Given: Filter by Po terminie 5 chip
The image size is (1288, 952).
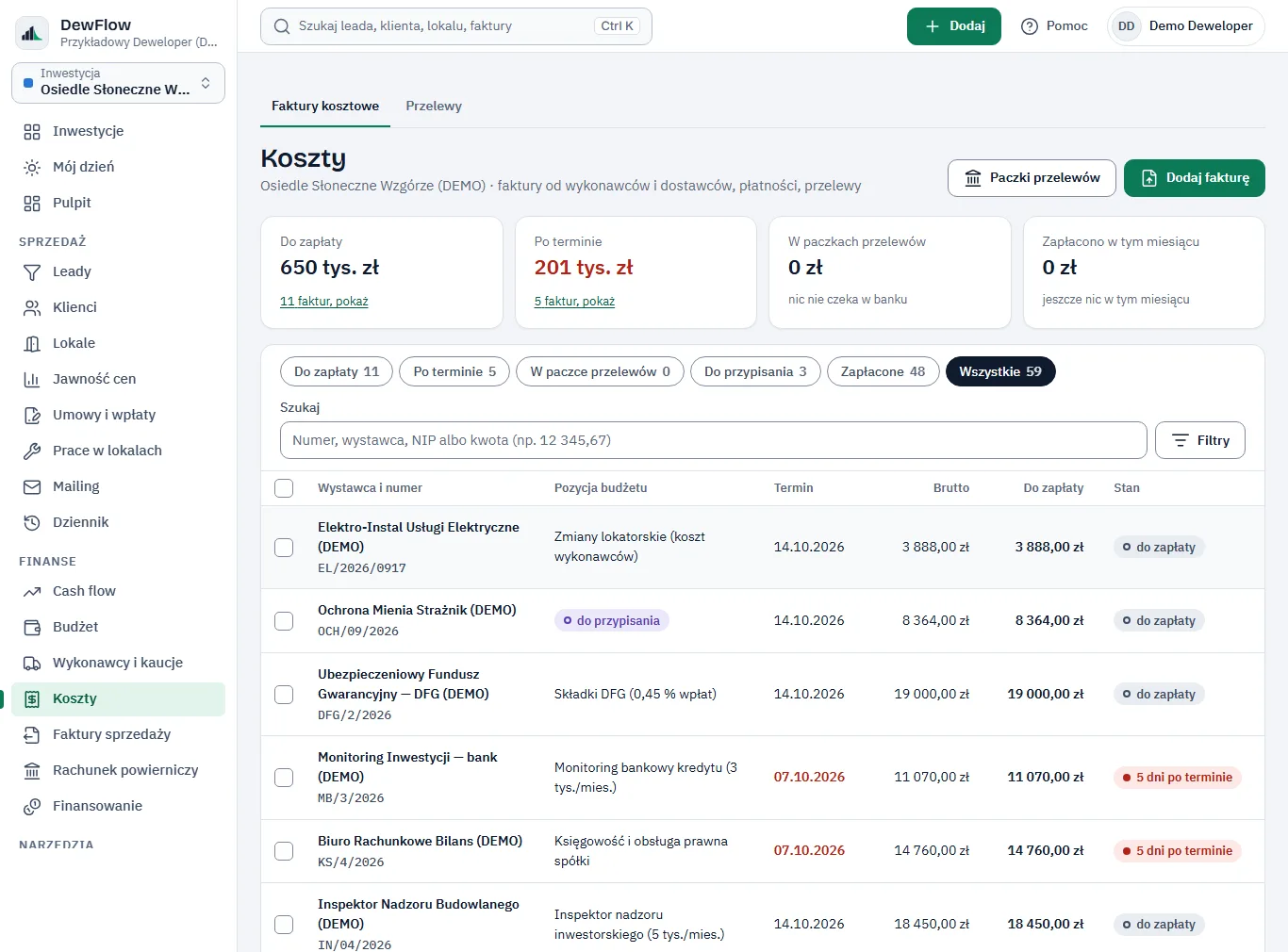Looking at the screenshot, I should pyautogui.click(x=454, y=371).
